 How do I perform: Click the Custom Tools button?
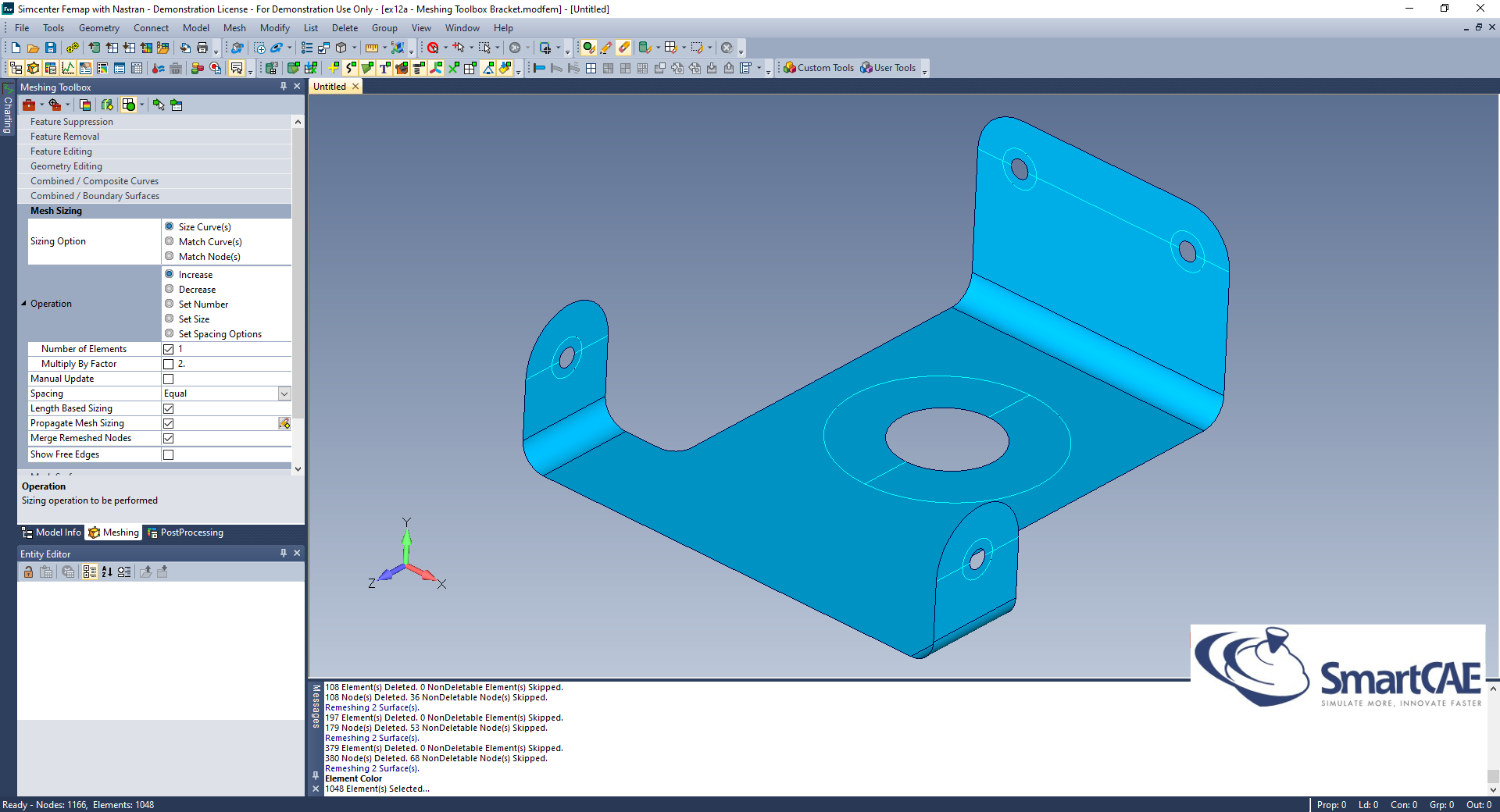tap(819, 68)
